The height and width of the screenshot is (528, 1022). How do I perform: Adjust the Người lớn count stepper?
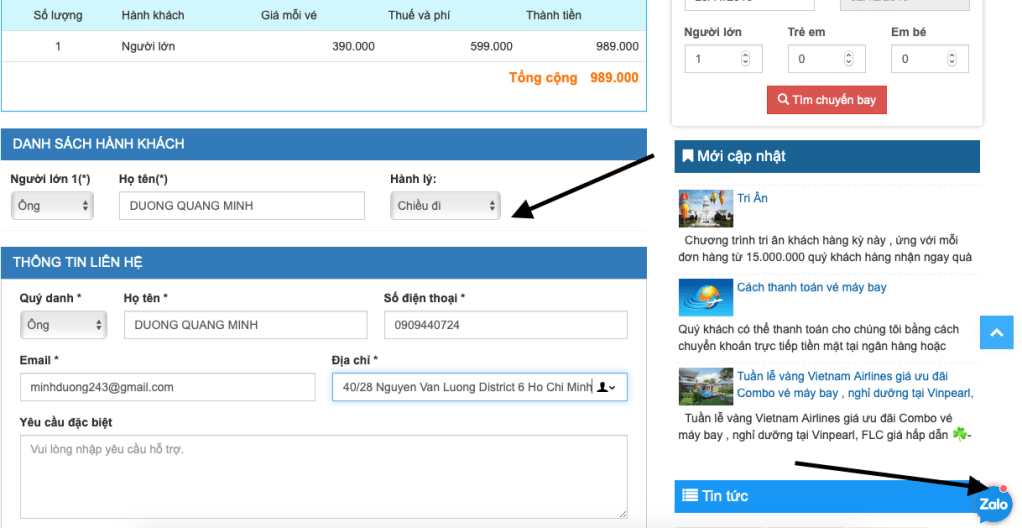[x=745, y=59]
